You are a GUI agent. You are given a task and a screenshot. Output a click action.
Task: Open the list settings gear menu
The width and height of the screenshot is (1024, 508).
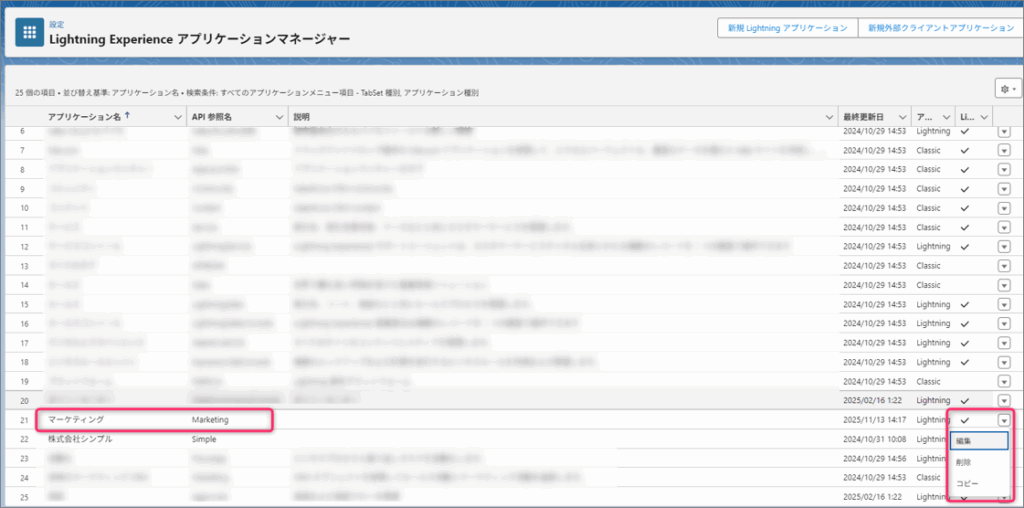pyautogui.click(x=1005, y=89)
